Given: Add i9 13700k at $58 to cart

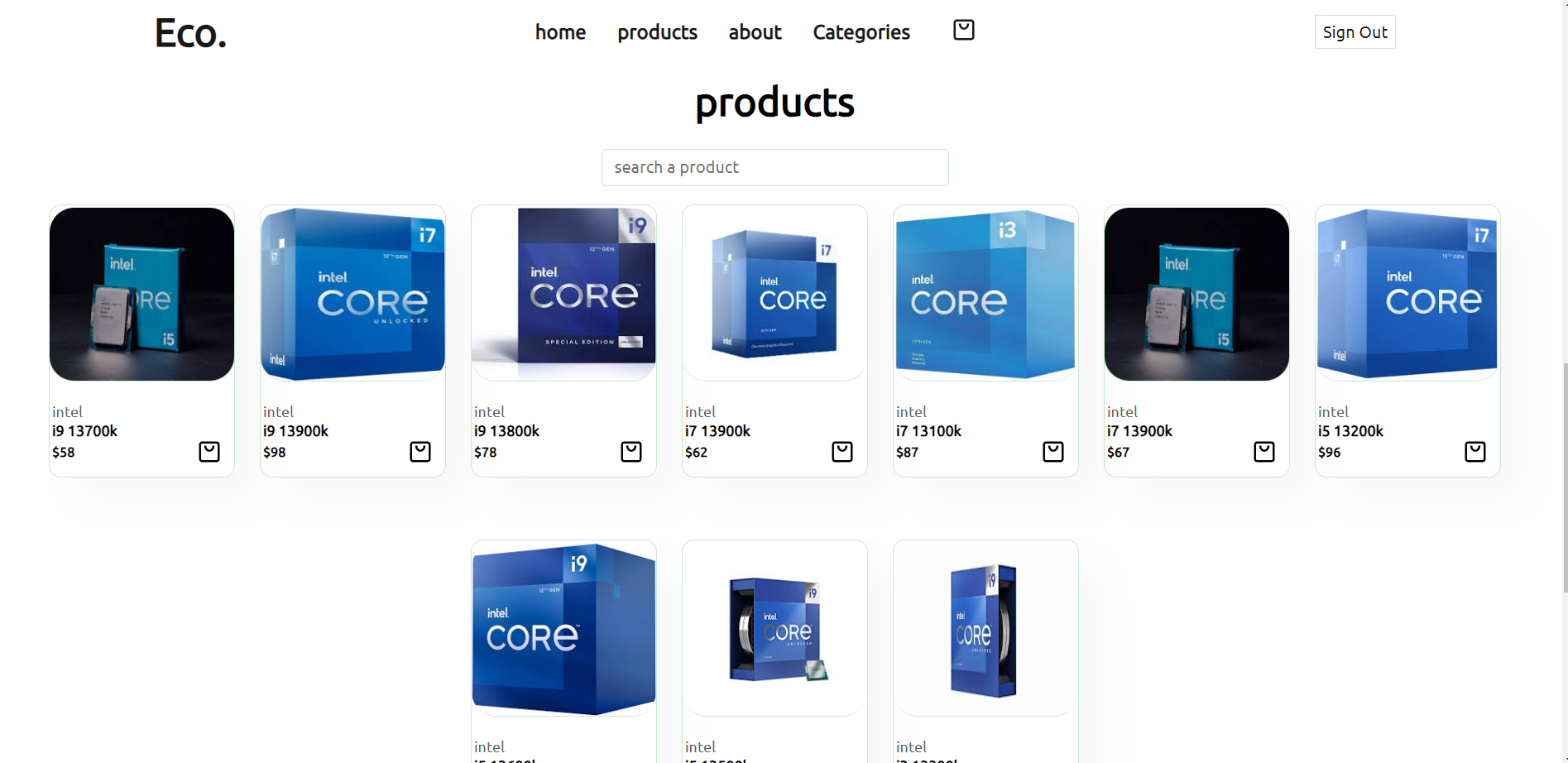Looking at the screenshot, I should [x=209, y=452].
